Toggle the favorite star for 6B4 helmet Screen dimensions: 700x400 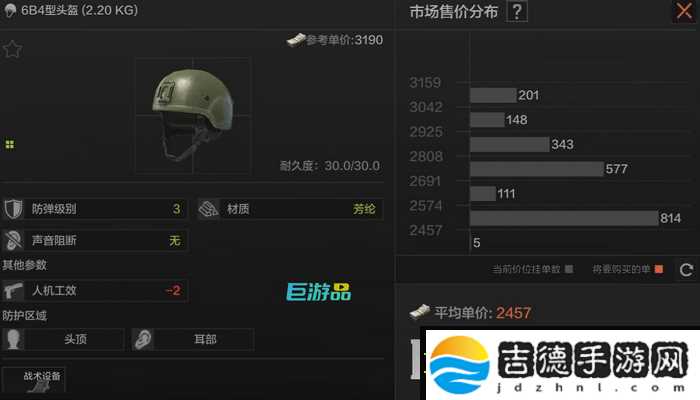(x=12, y=49)
